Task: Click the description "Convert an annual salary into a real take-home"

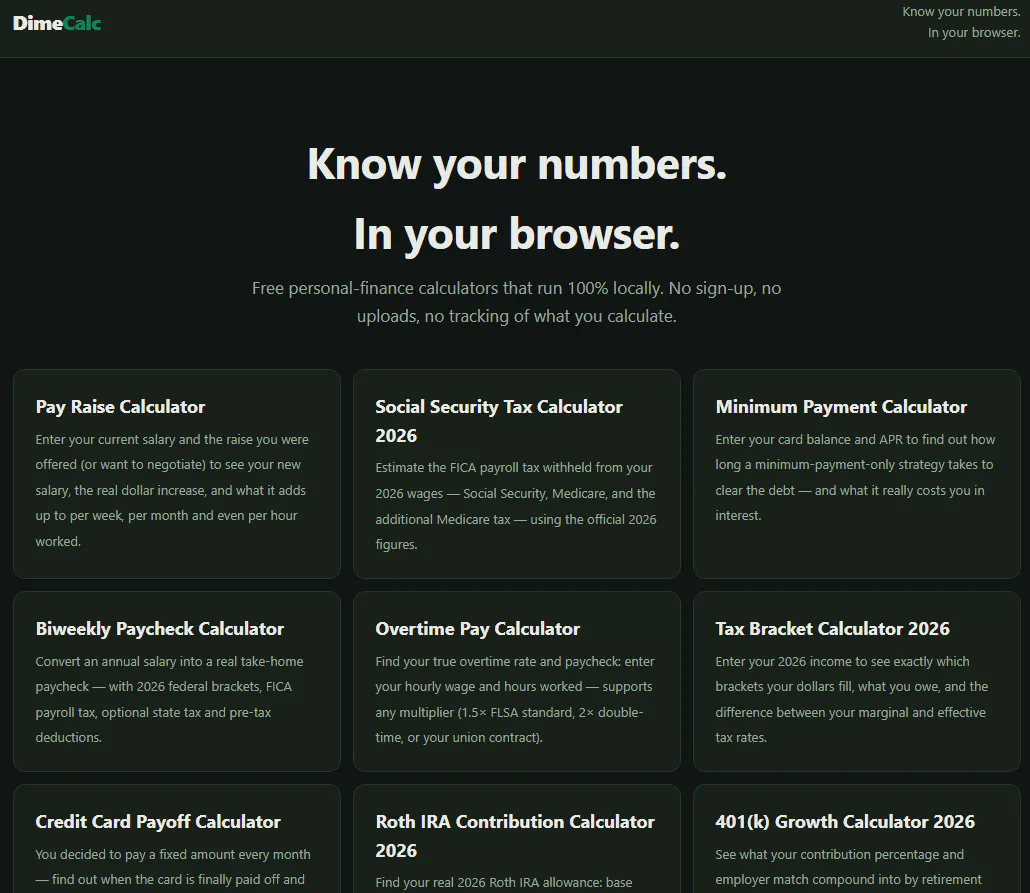Action: coord(169,699)
